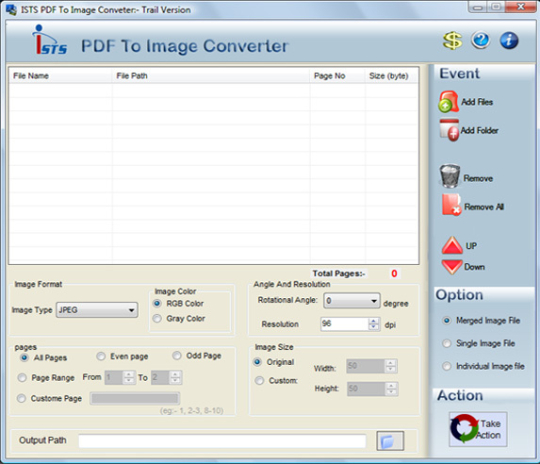The width and height of the screenshot is (540, 464).
Task: Click the File Name column header
Action: 61,76
